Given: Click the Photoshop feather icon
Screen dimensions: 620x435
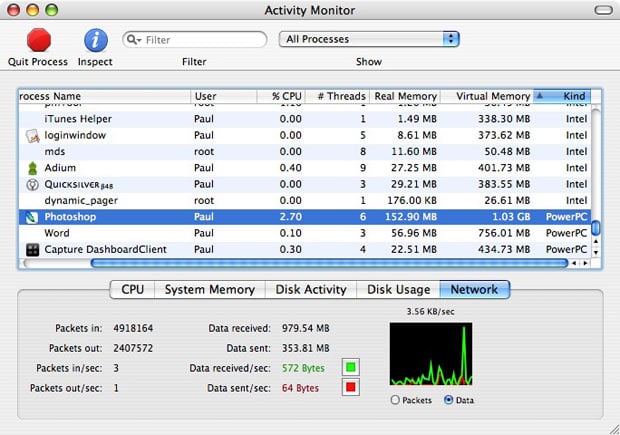Looking at the screenshot, I should pos(32,217).
